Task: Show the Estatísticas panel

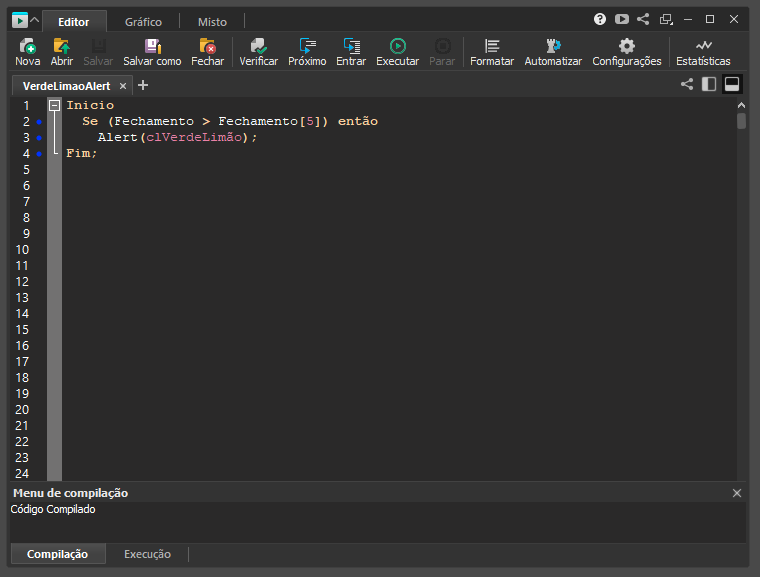Action: tap(703, 52)
